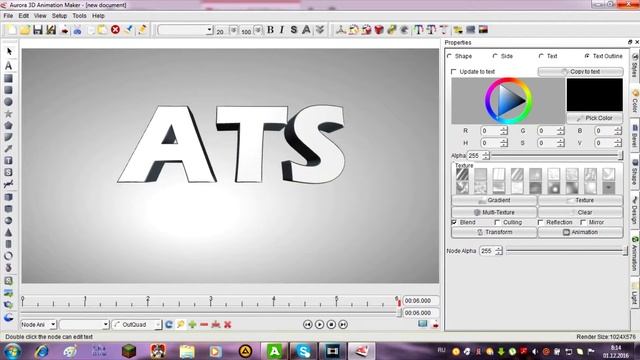This screenshot has height=360, width=640.
Task: Save the document with the floppy disk icon
Action: [x=38, y=30]
